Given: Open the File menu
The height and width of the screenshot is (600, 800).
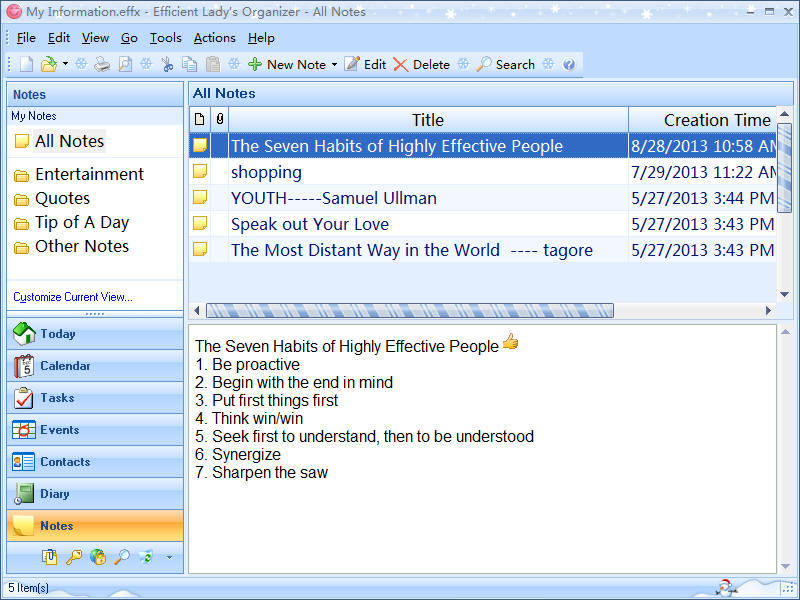Looking at the screenshot, I should (26, 38).
